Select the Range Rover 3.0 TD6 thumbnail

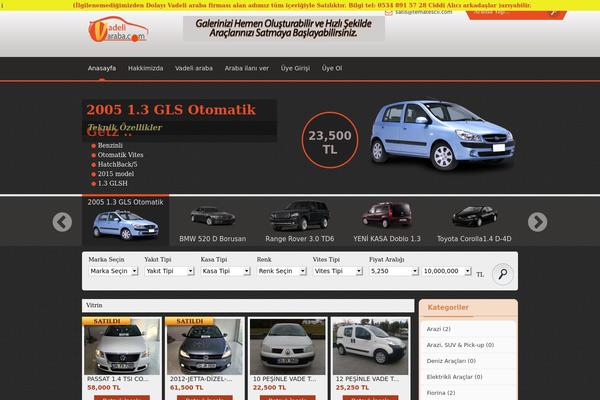pos(300,222)
